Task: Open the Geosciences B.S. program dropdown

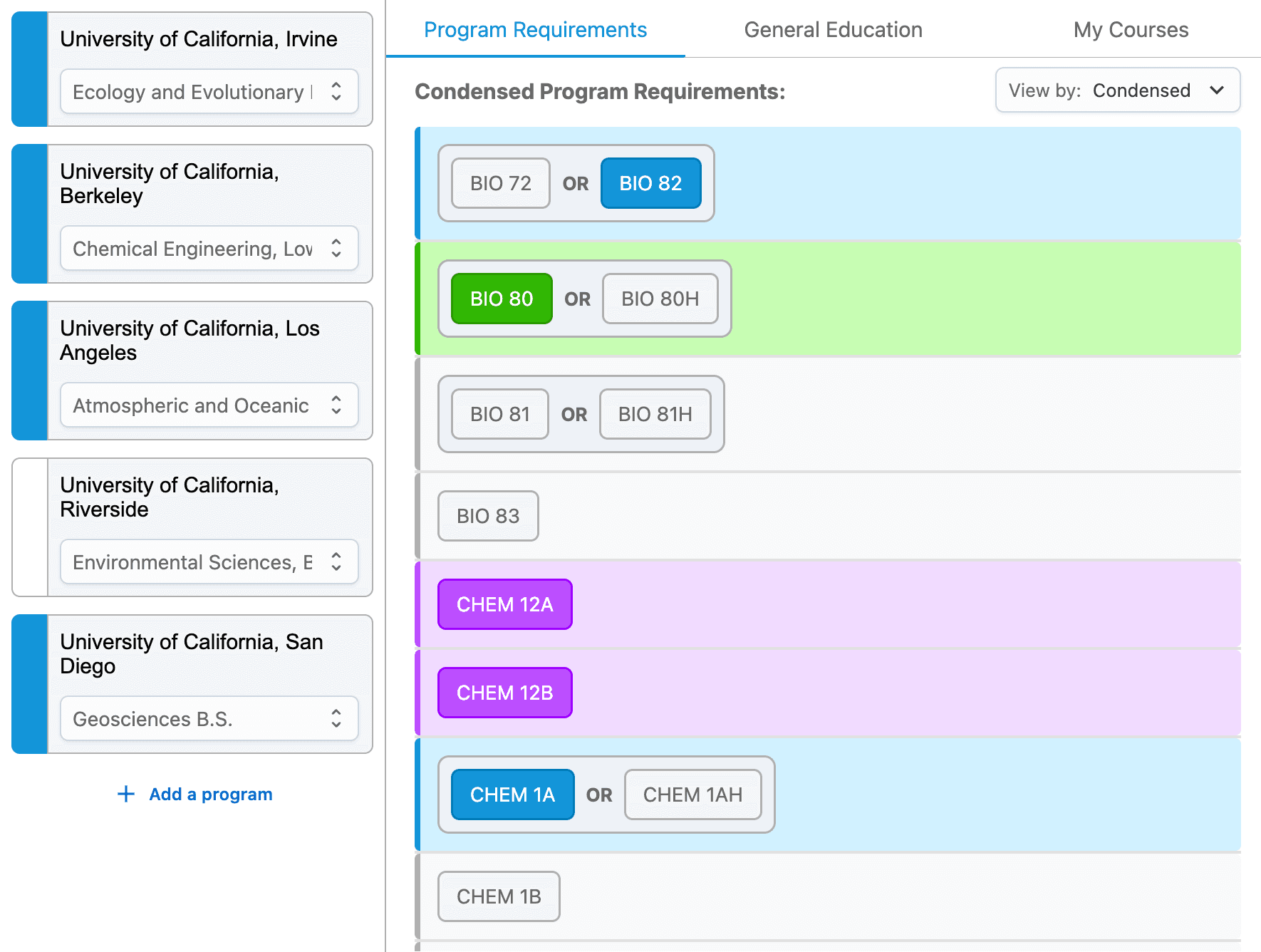Action: coord(209,719)
